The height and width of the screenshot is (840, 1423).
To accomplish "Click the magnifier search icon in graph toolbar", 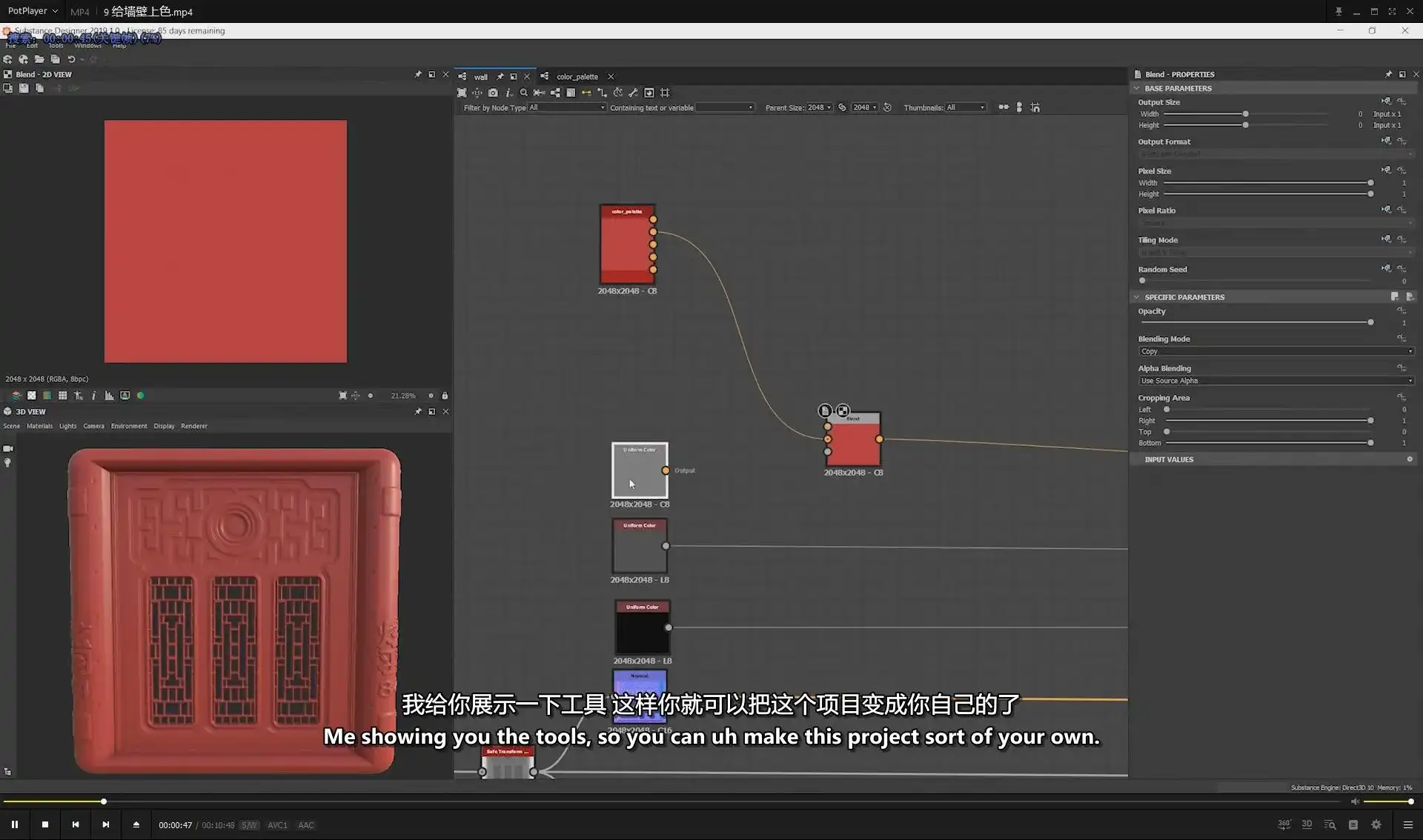I will pyautogui.click(x=524, y=93).
